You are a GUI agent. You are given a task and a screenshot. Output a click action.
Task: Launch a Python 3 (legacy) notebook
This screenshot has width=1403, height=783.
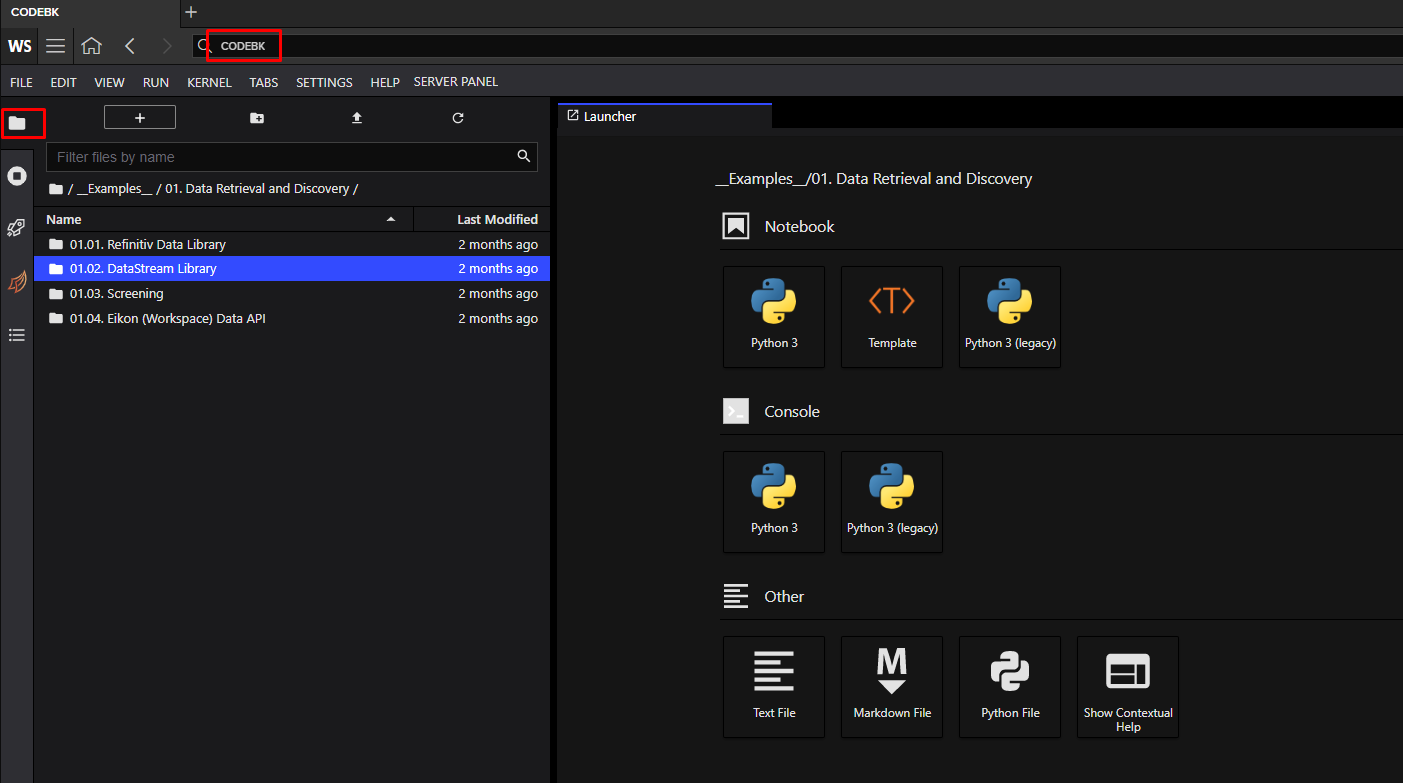coord(1010,317)
